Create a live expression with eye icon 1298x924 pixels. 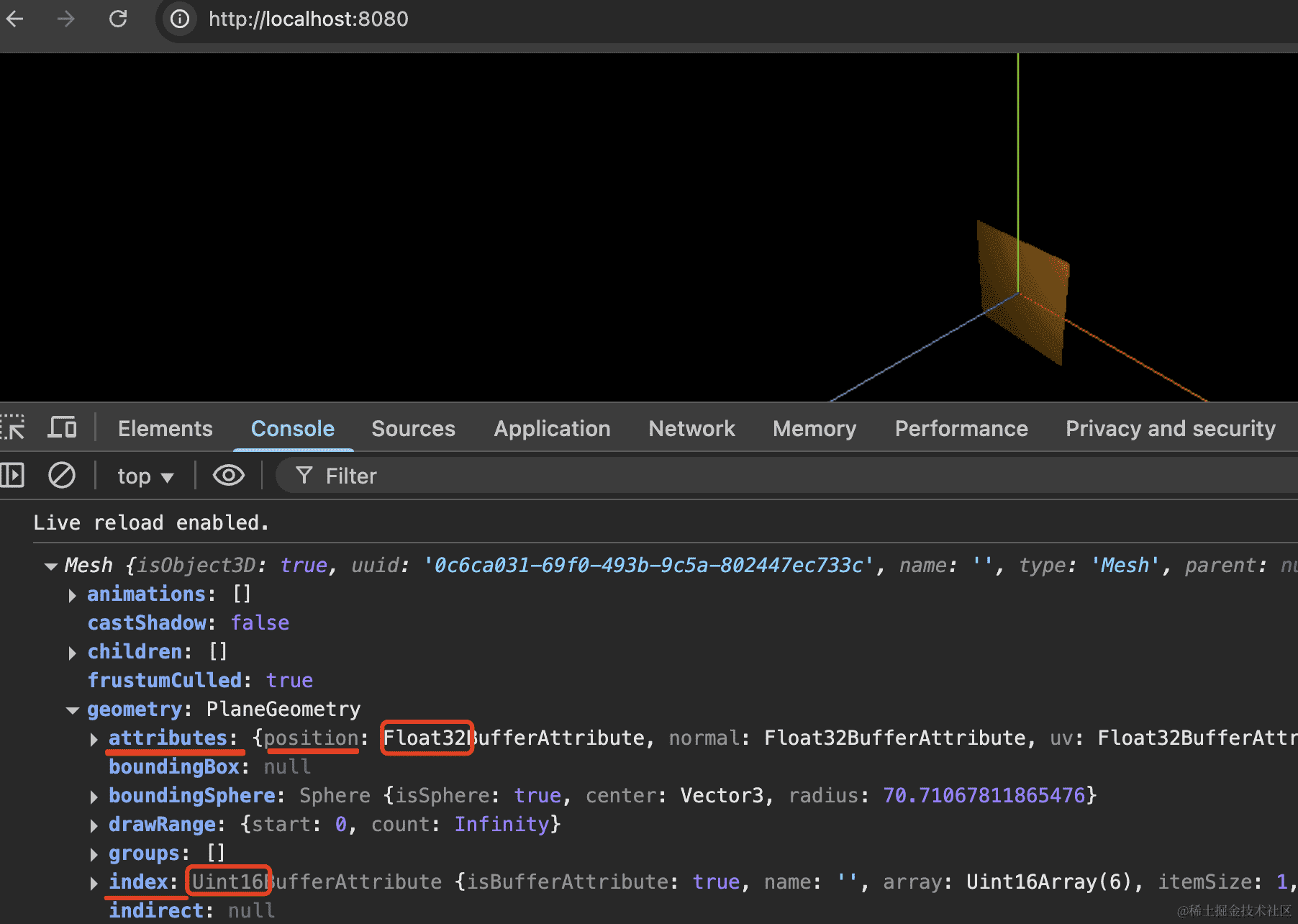pos(229,476)
